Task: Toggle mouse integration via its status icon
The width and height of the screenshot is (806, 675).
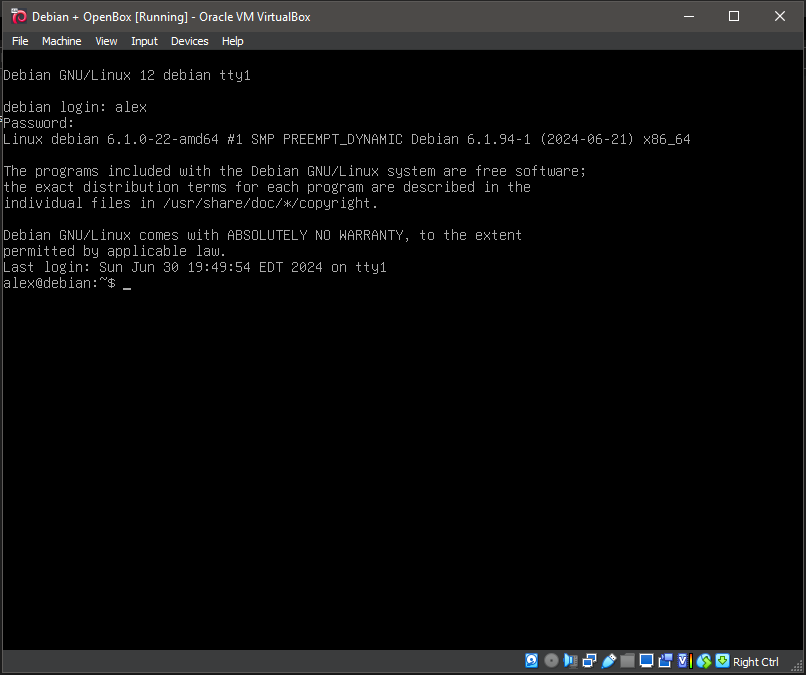Action: pos(703,660)
